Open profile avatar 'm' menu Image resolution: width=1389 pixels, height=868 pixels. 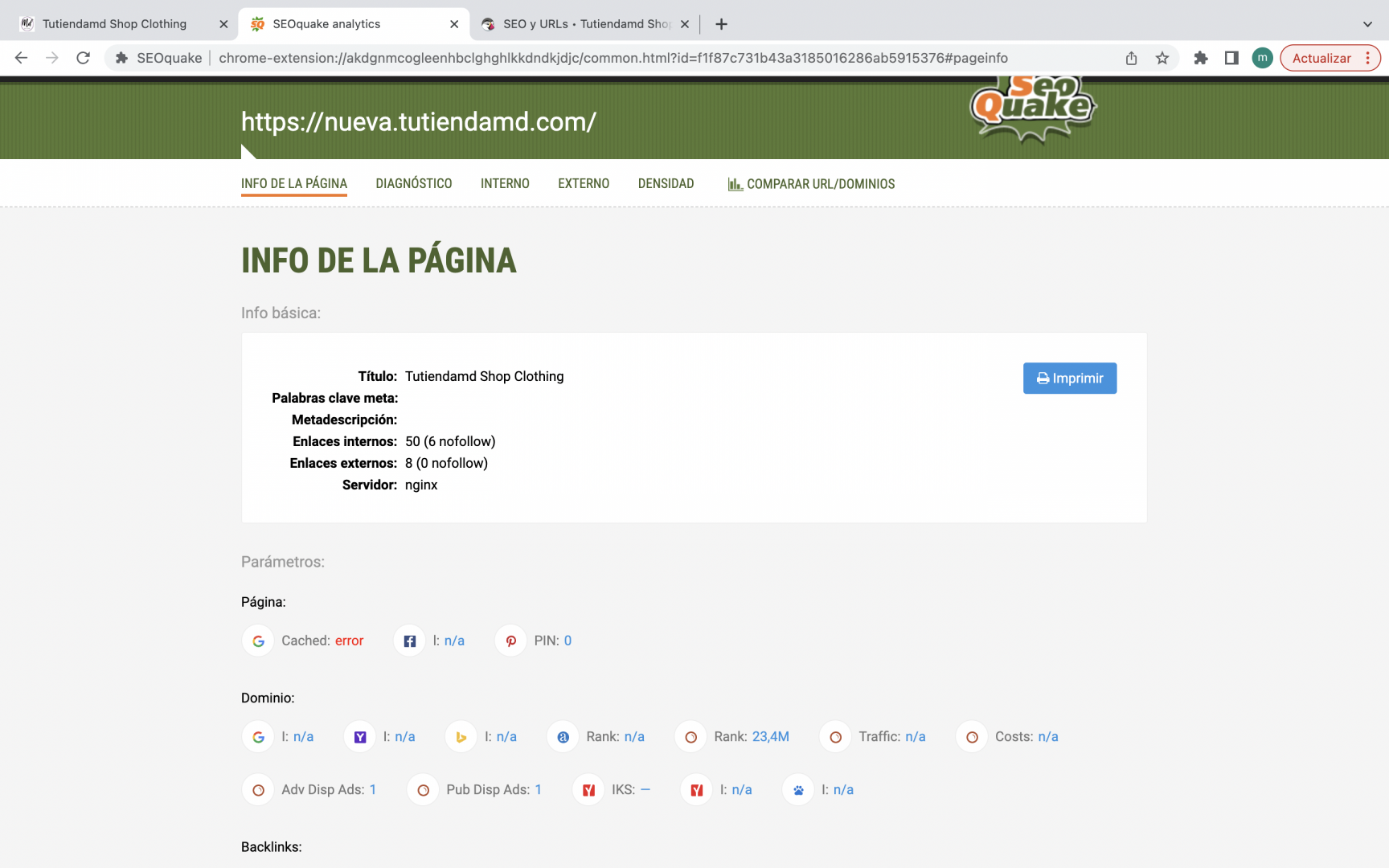(1263, 58)
